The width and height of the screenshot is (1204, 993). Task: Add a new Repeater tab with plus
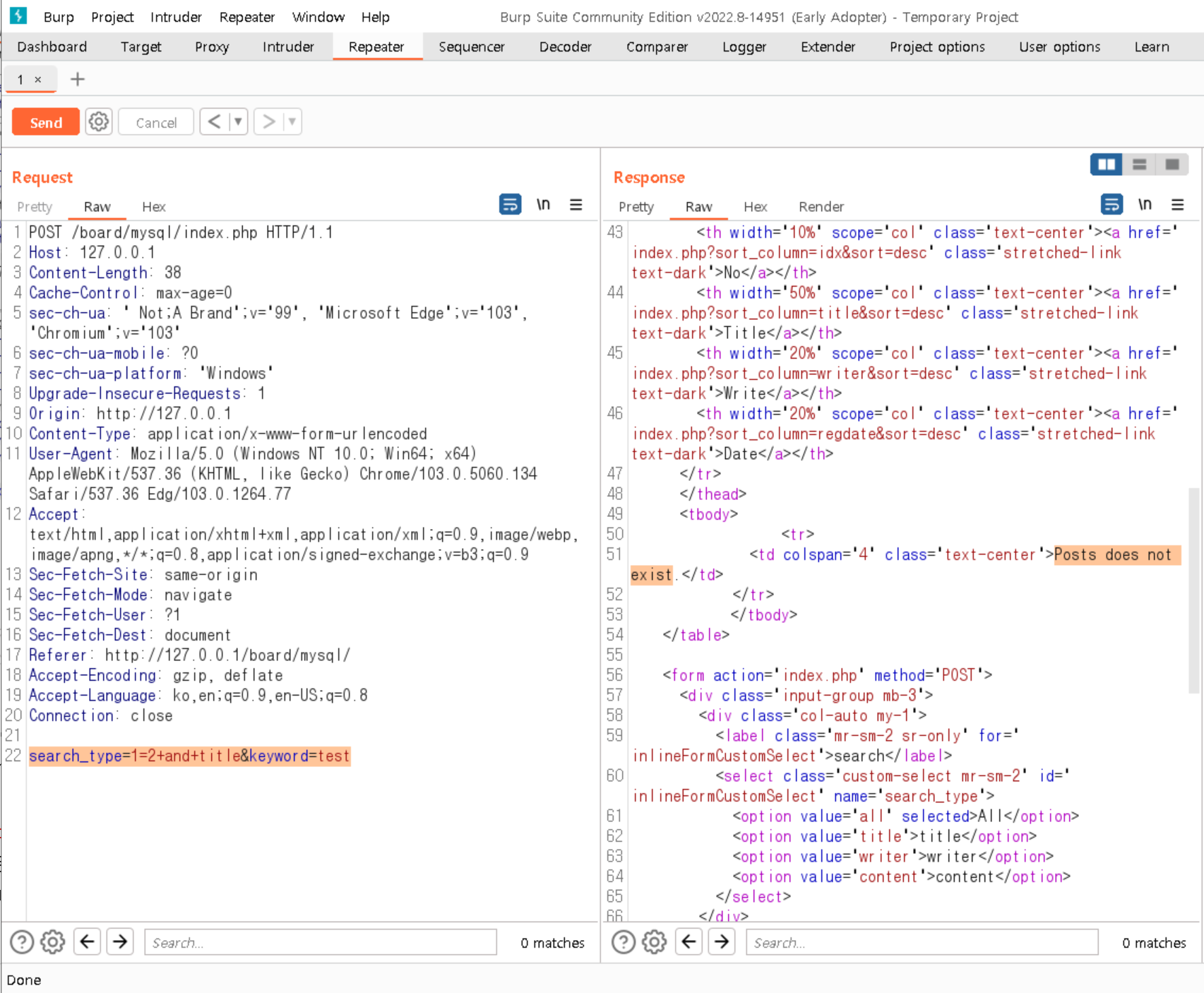point(78,79)
